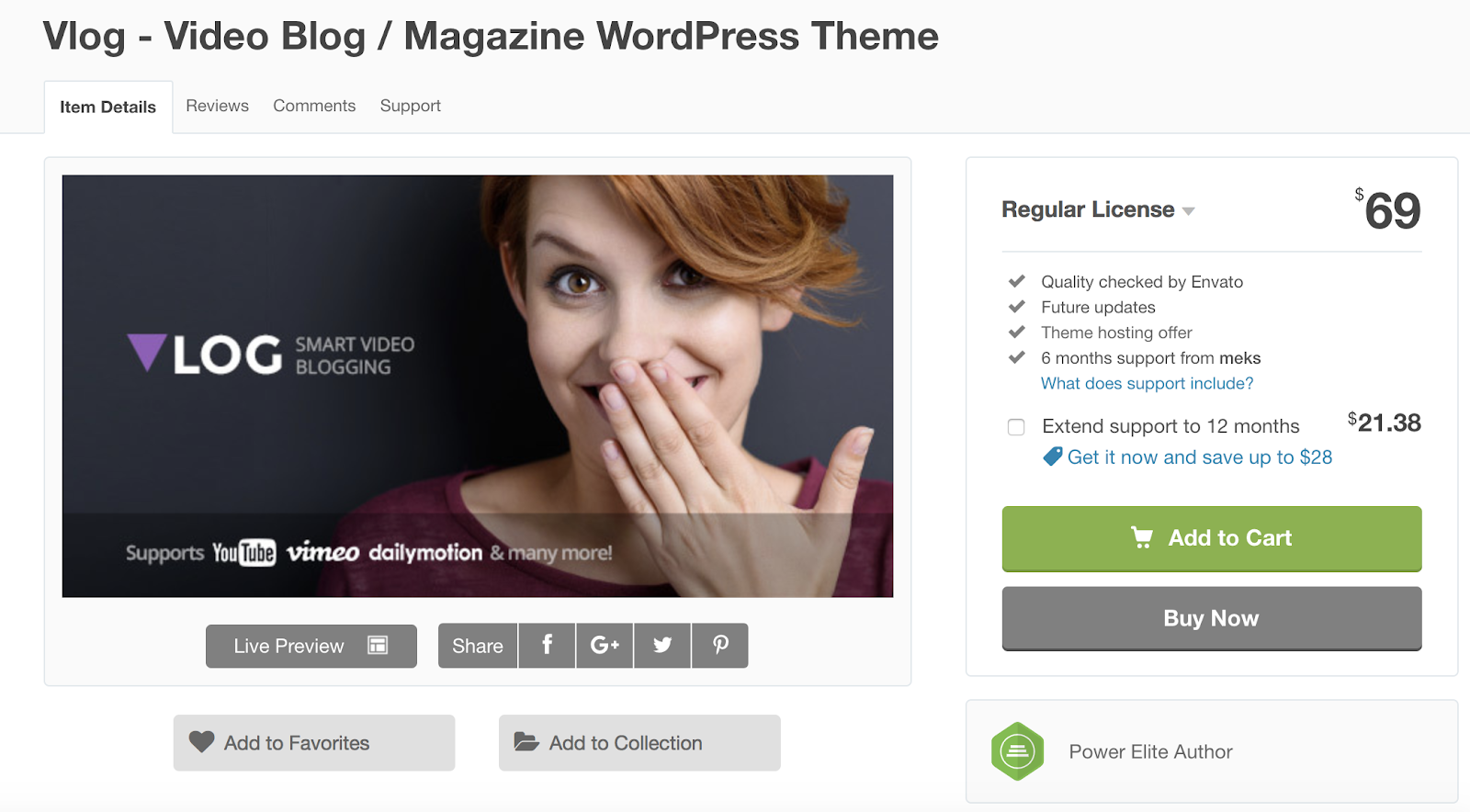Click the 'Power Elite Author' text
This screenshot has height=812, width=1470.
point(1150,751)
